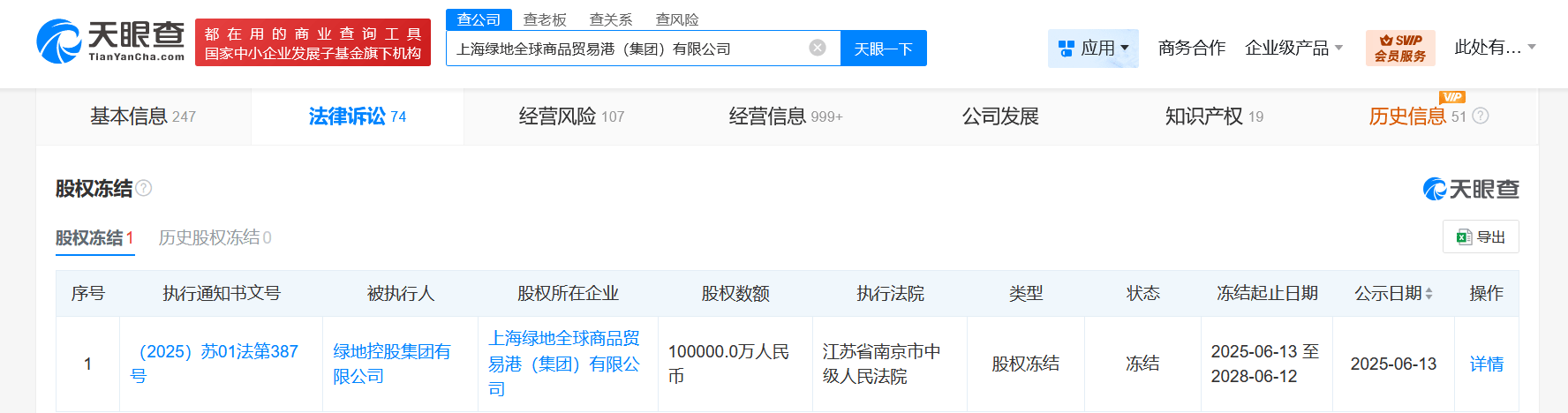The image size is (1568, 413).
Task: Click the 股权数额 column header
Action: (735, 293)
